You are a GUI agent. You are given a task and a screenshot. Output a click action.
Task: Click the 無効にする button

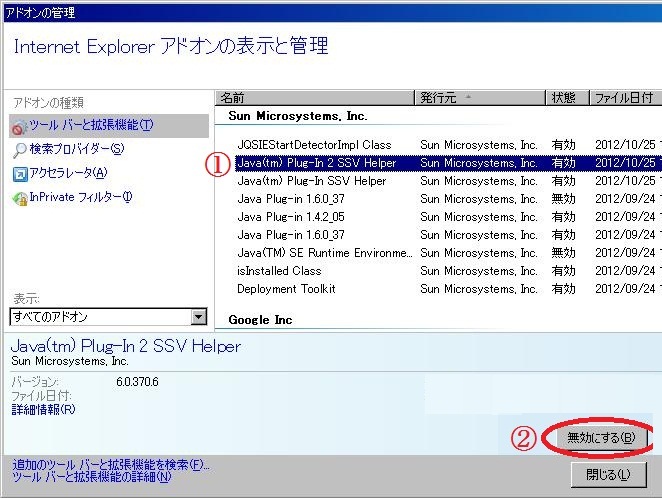pos(600,438)
